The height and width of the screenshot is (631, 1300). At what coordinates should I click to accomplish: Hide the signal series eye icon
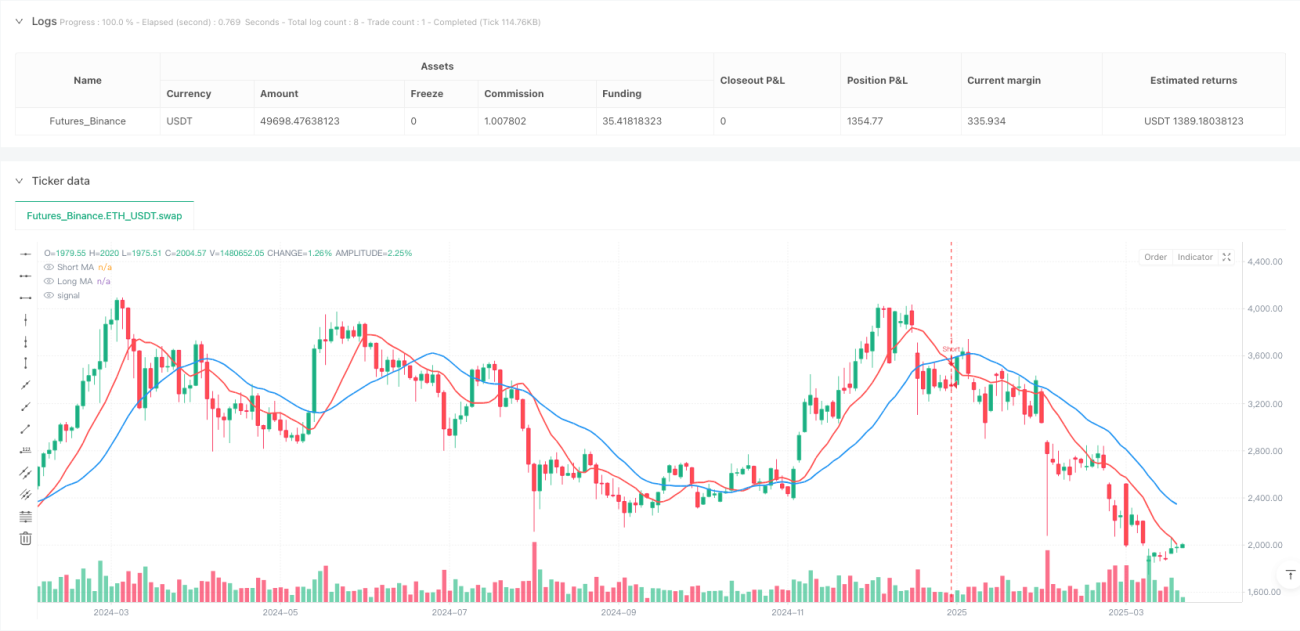point(48,295)
